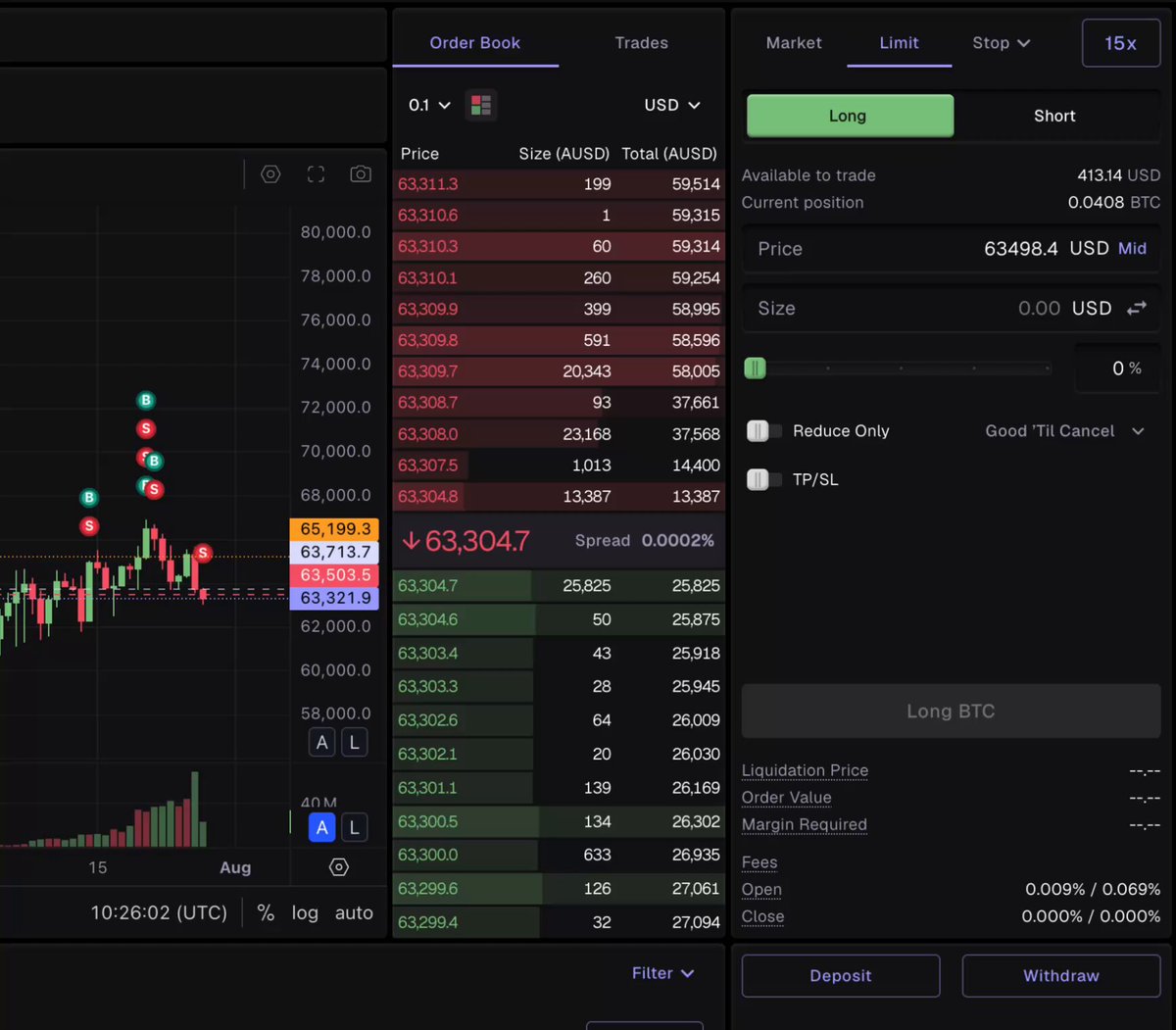The height and width of the screenshot is (1030, 1176).
Task: Take a chart snapshot with camera icon
Action: (361, 174)
